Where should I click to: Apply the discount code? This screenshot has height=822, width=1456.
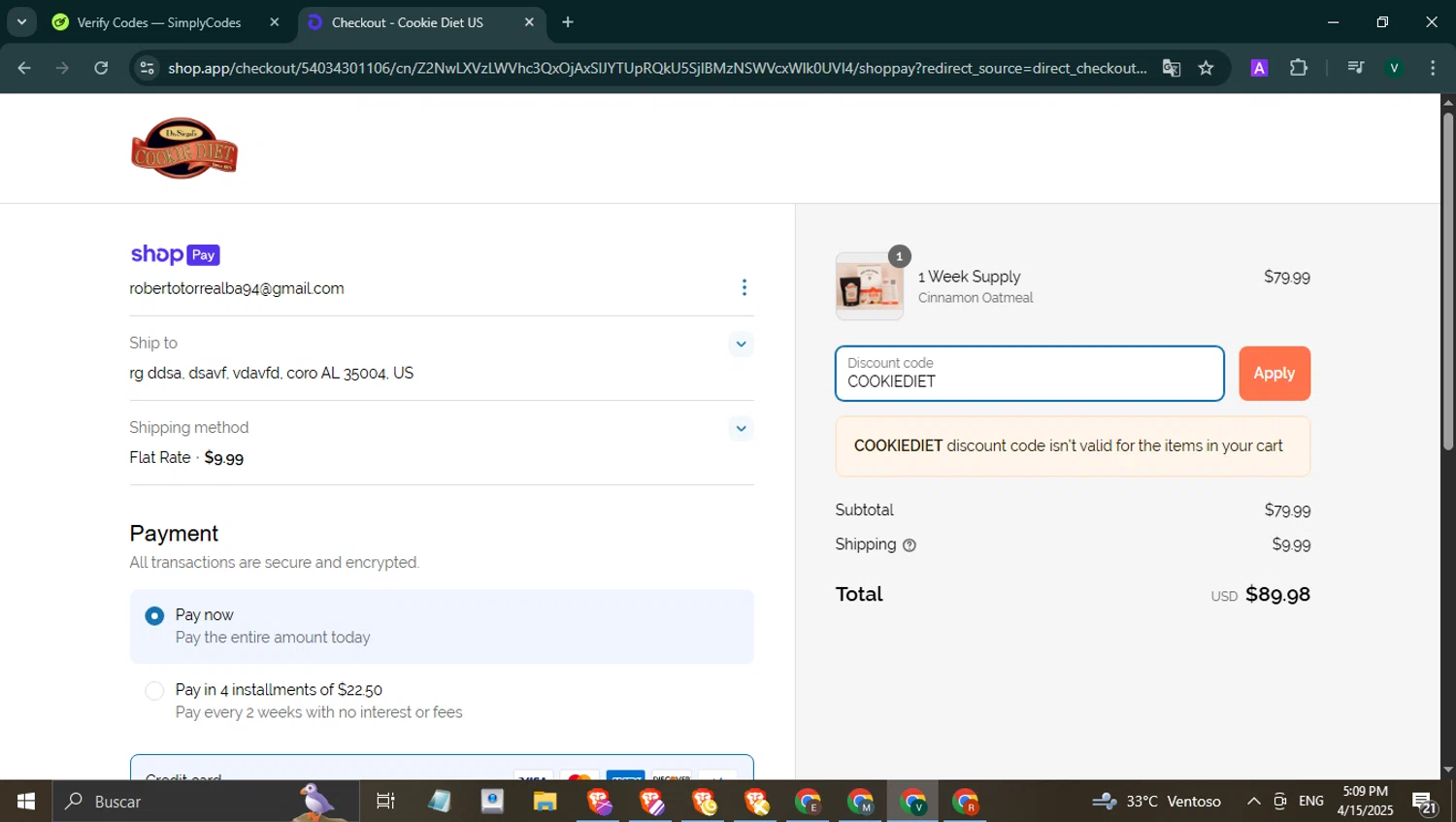[1274, 374]
